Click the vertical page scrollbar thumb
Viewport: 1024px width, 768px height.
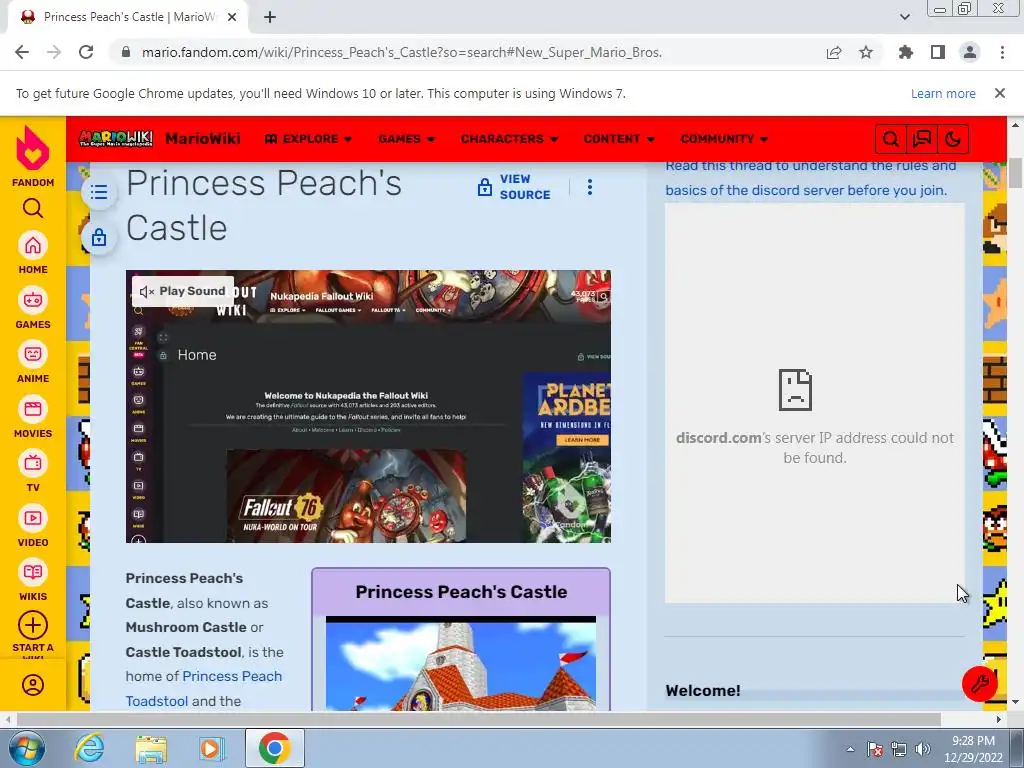[1015, 172]
